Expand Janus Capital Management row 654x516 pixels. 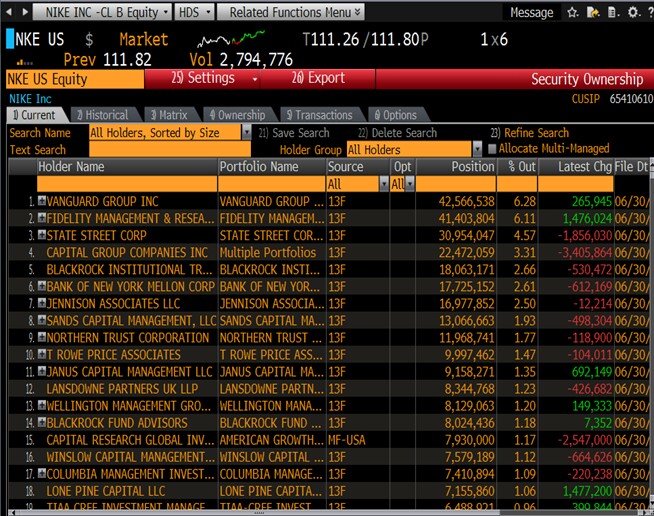[x=42, y=371]
